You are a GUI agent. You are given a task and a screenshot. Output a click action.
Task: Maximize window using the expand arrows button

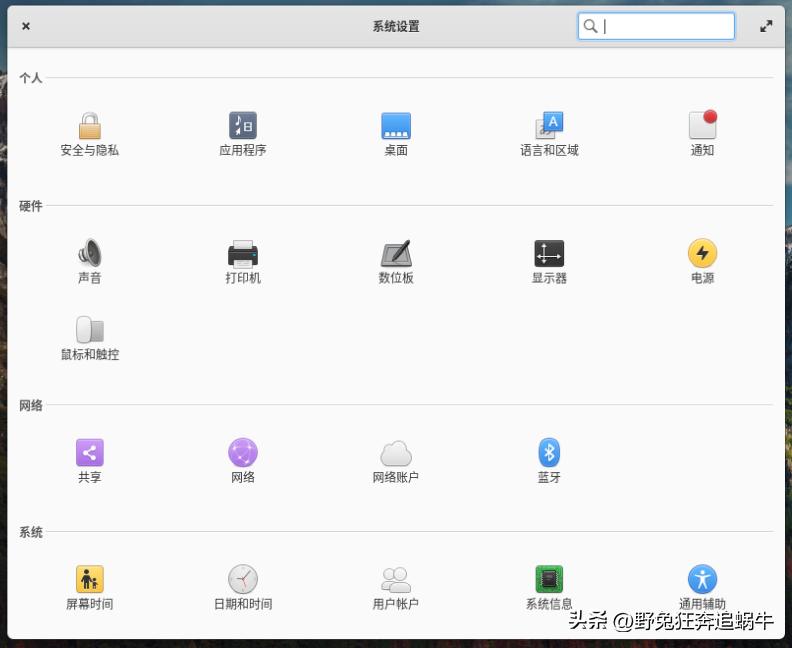click(766, 26)
